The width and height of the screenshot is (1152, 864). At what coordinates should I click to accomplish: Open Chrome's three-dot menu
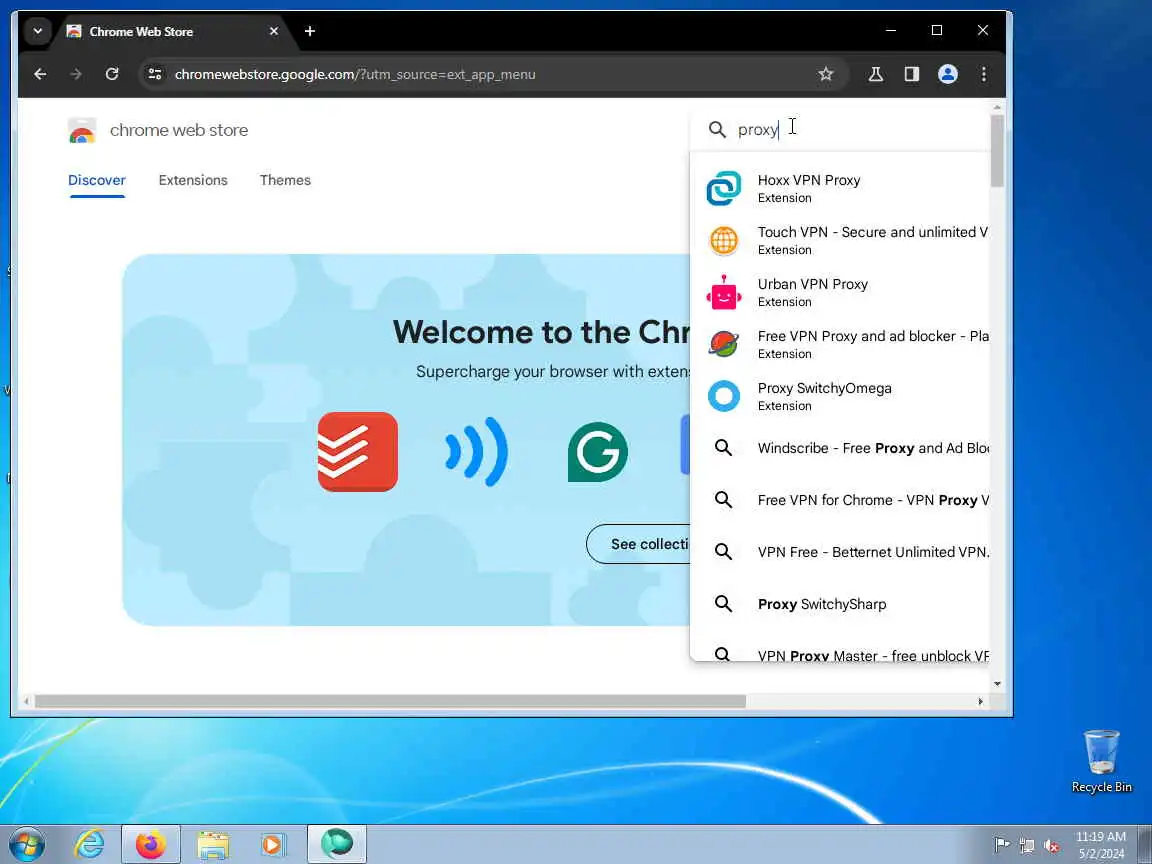pyautogui.click(x=984, y=74)
